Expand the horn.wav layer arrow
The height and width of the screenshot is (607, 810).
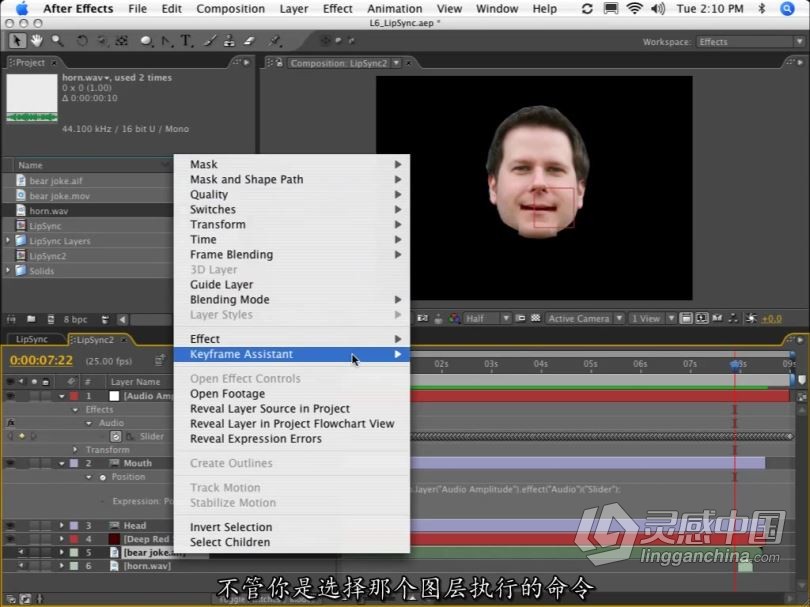(x=61, y=566)
